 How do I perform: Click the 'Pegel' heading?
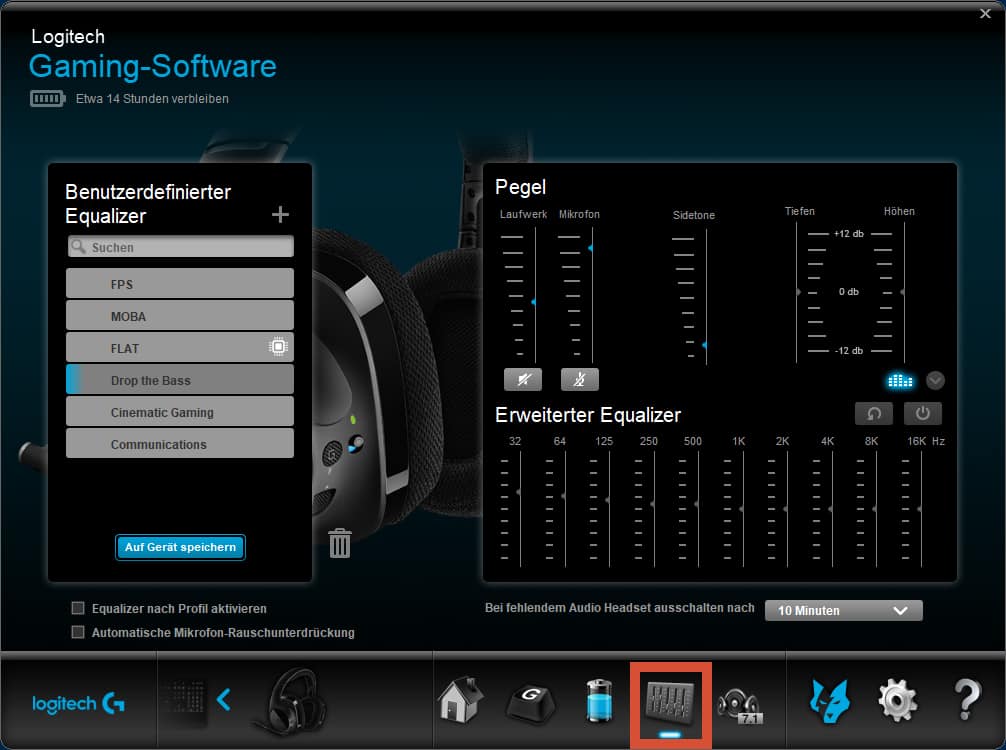coord(520,187)
